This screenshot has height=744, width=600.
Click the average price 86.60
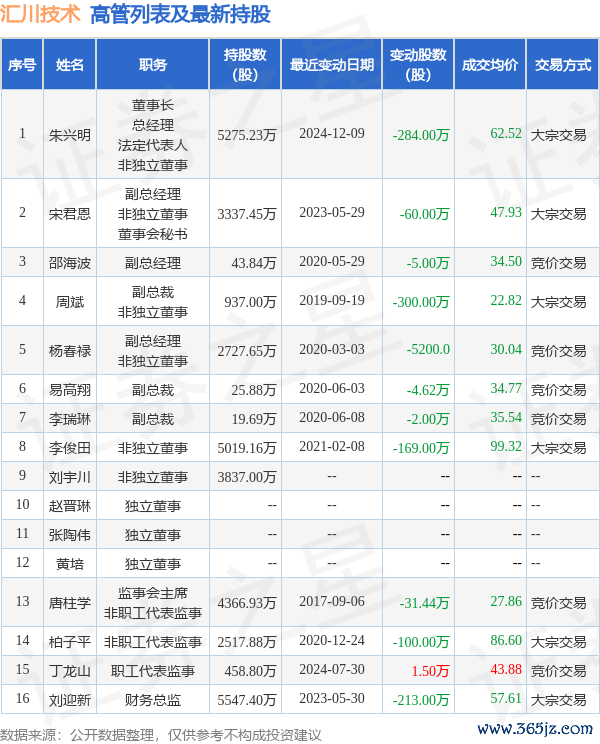pyautogui.click(x=506, y=640)
